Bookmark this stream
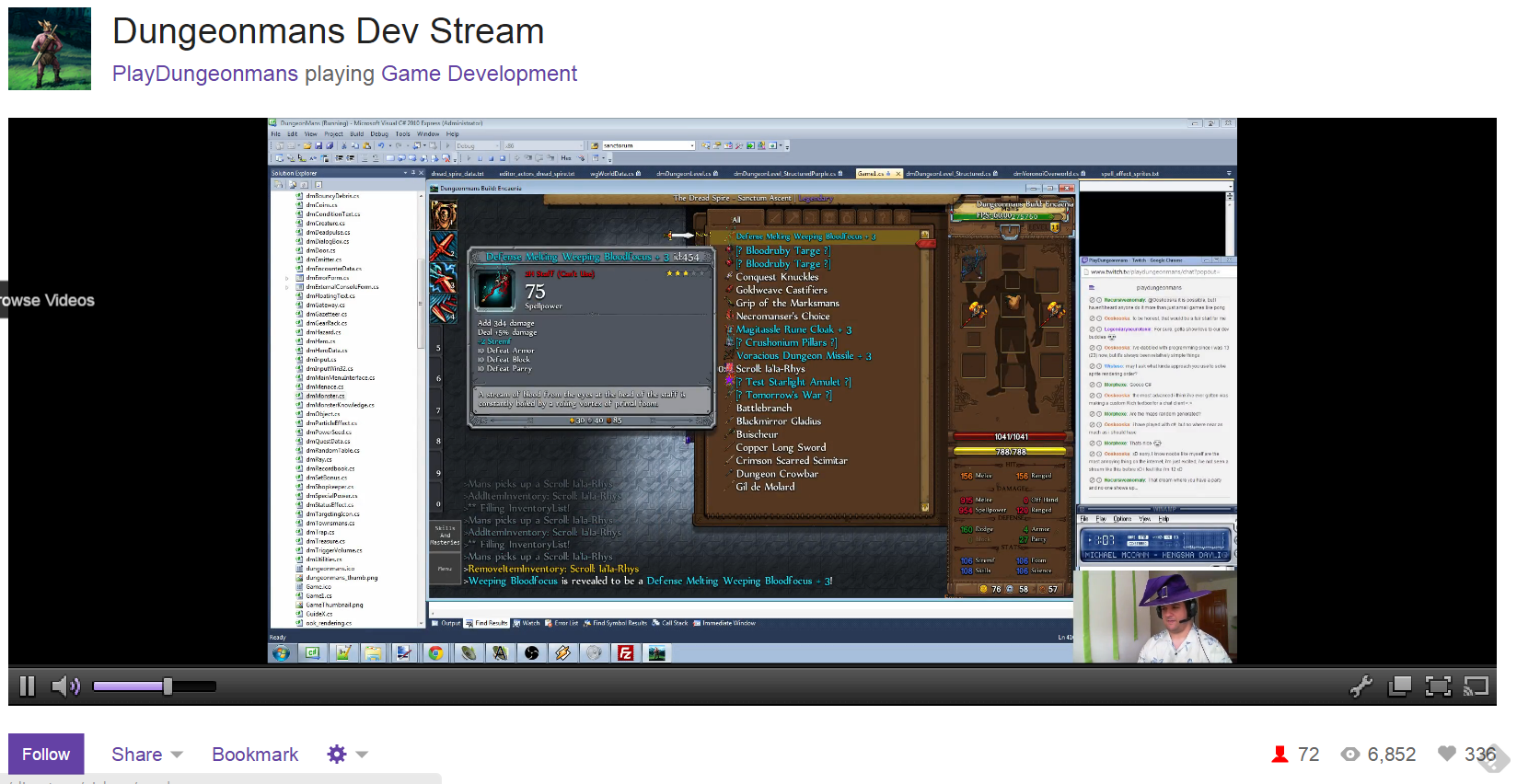The image size is (1517, 784). (x=255, y=755)
